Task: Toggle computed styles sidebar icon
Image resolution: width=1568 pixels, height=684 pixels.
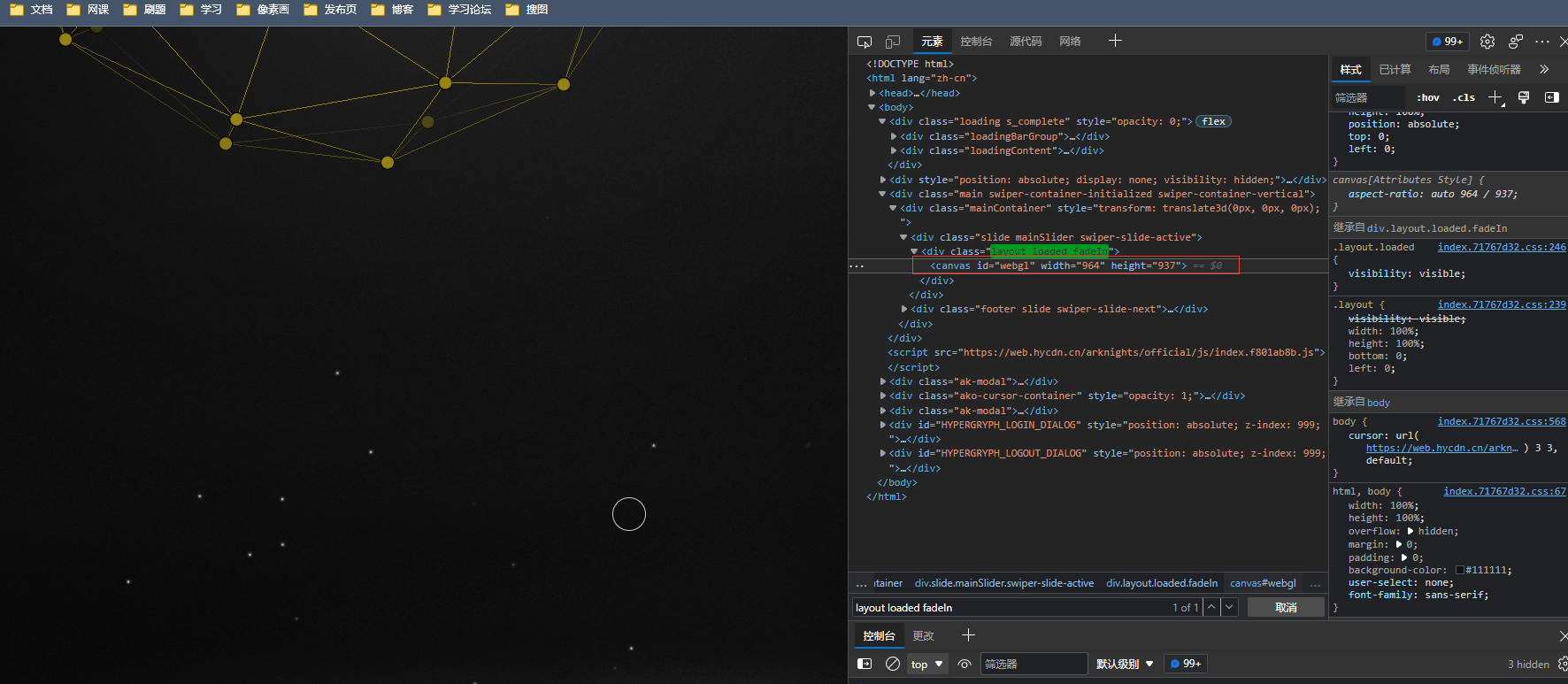Action: [x=1552, y=97]
